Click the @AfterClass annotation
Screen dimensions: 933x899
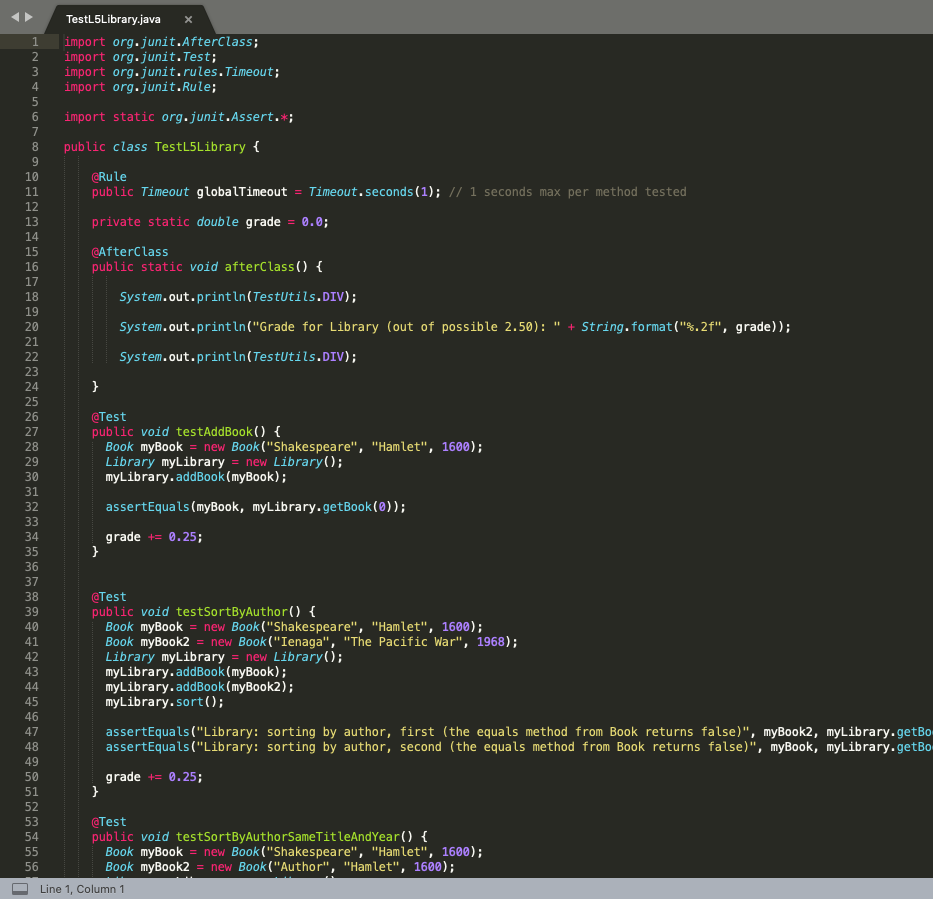pyautogui.click(x=130, y=252)
